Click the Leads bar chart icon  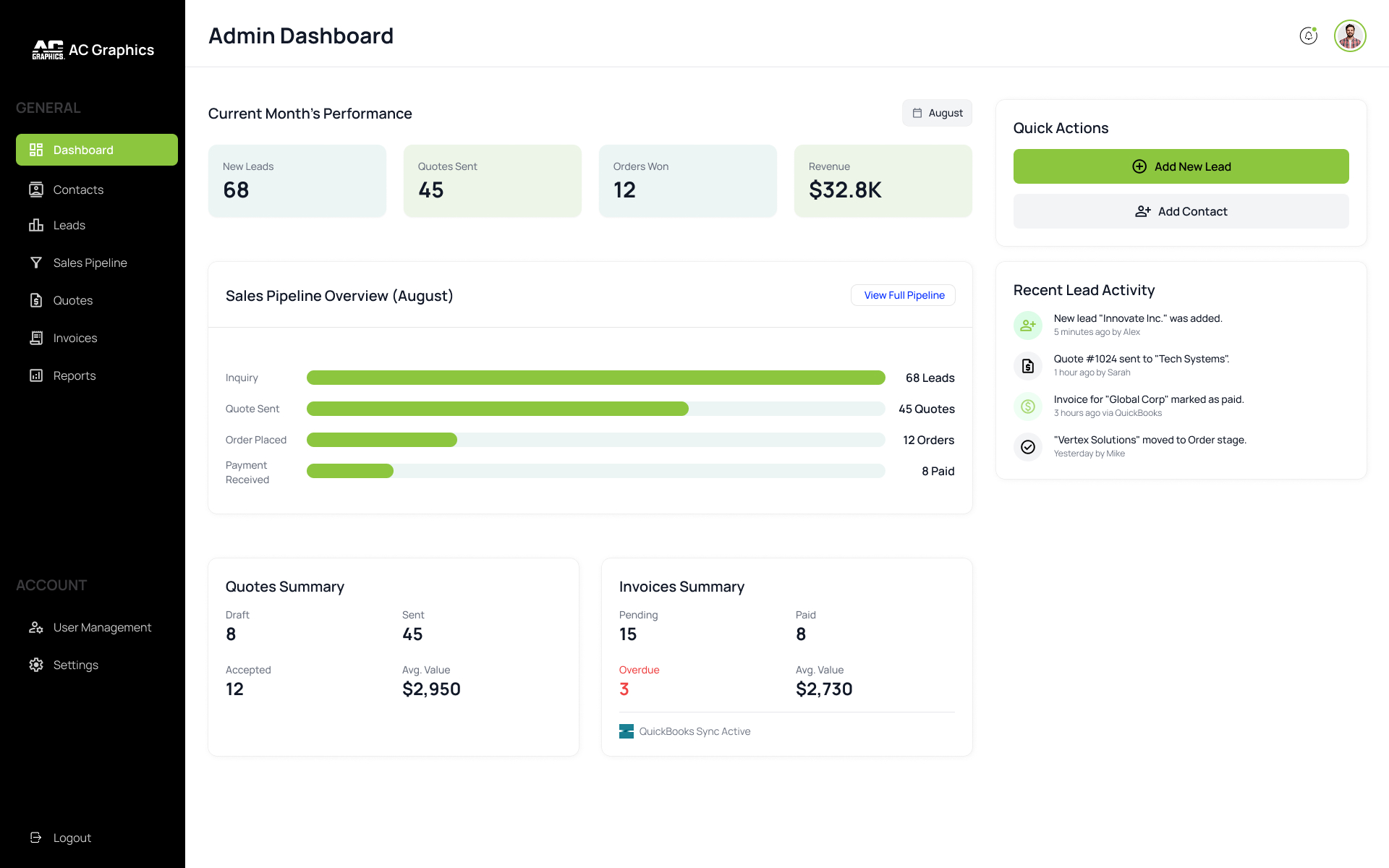pyautogui.click(x=36, y=225)
